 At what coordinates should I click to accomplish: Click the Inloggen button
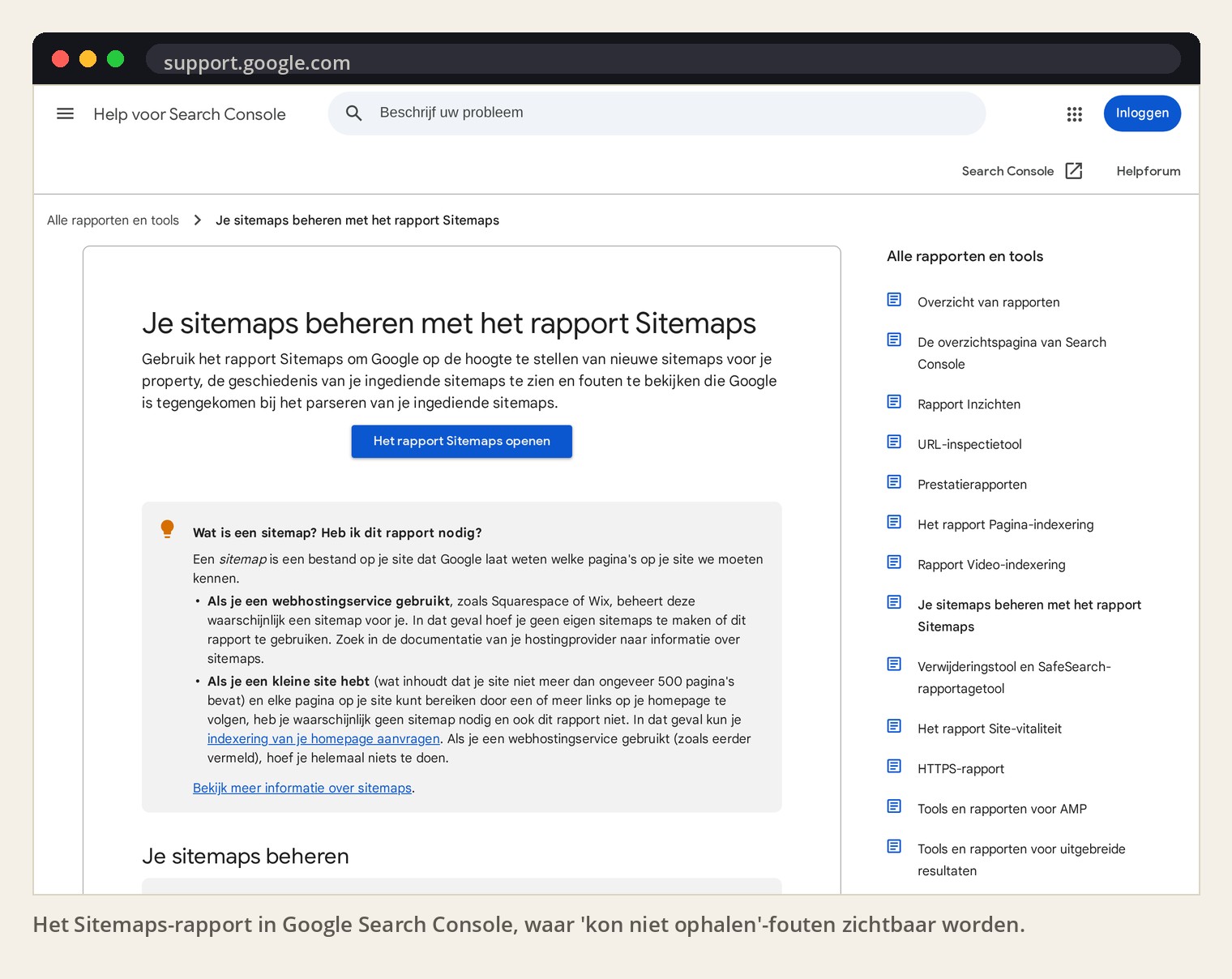click(1142, 113)
